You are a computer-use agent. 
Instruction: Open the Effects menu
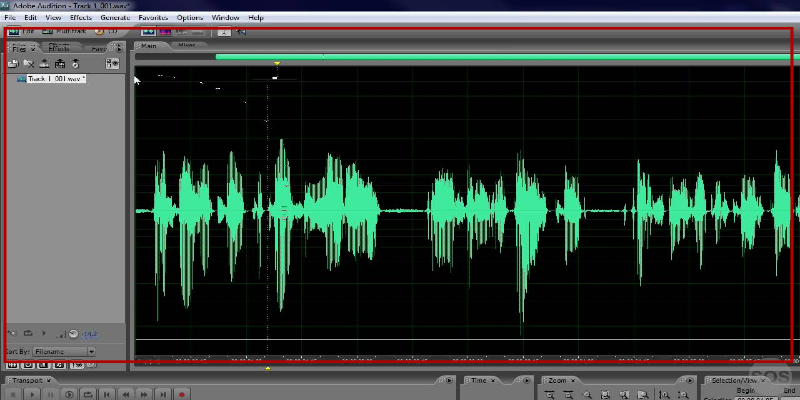pos(81,17)
